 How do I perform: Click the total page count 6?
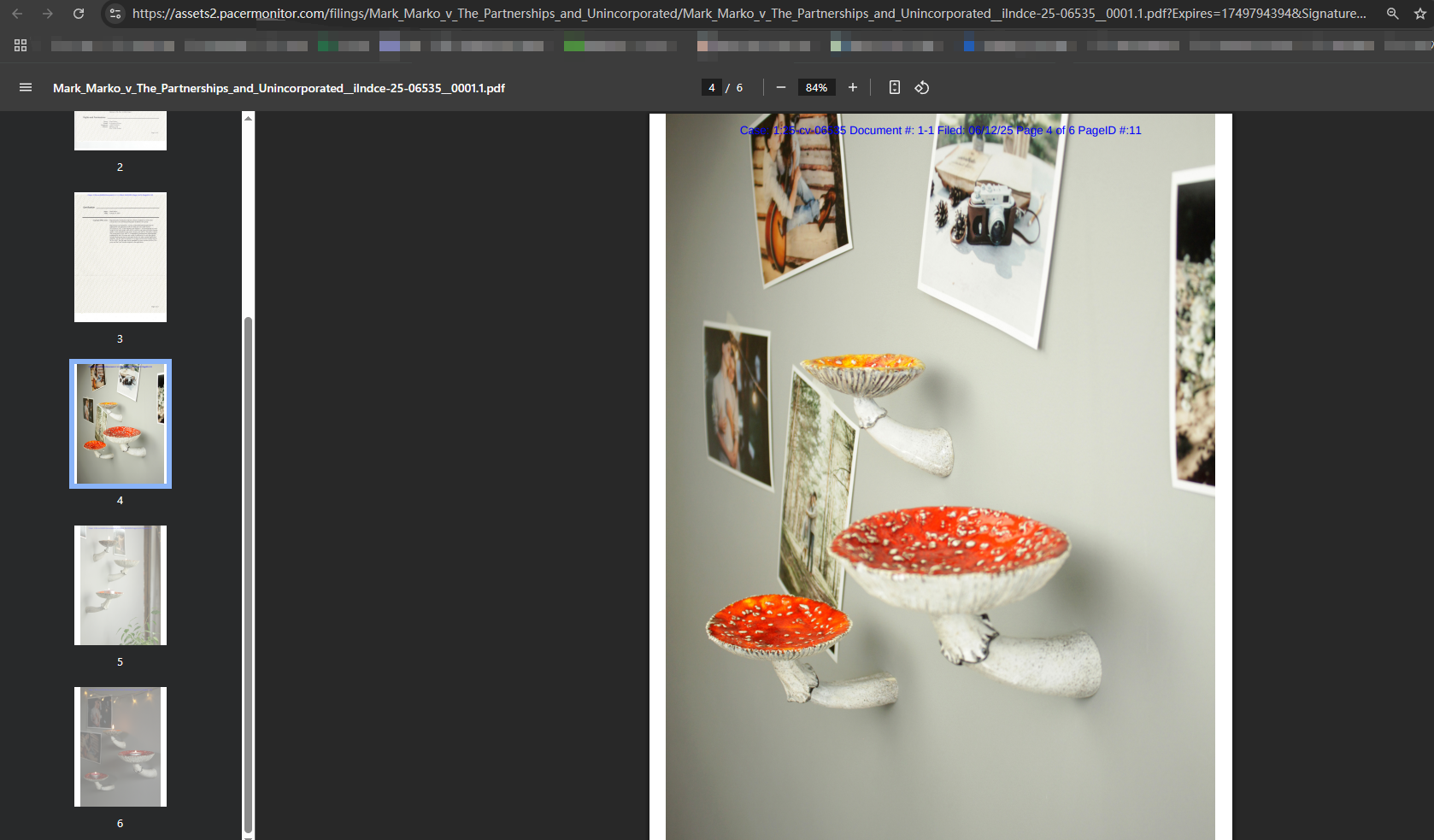[x=739, y=87]
